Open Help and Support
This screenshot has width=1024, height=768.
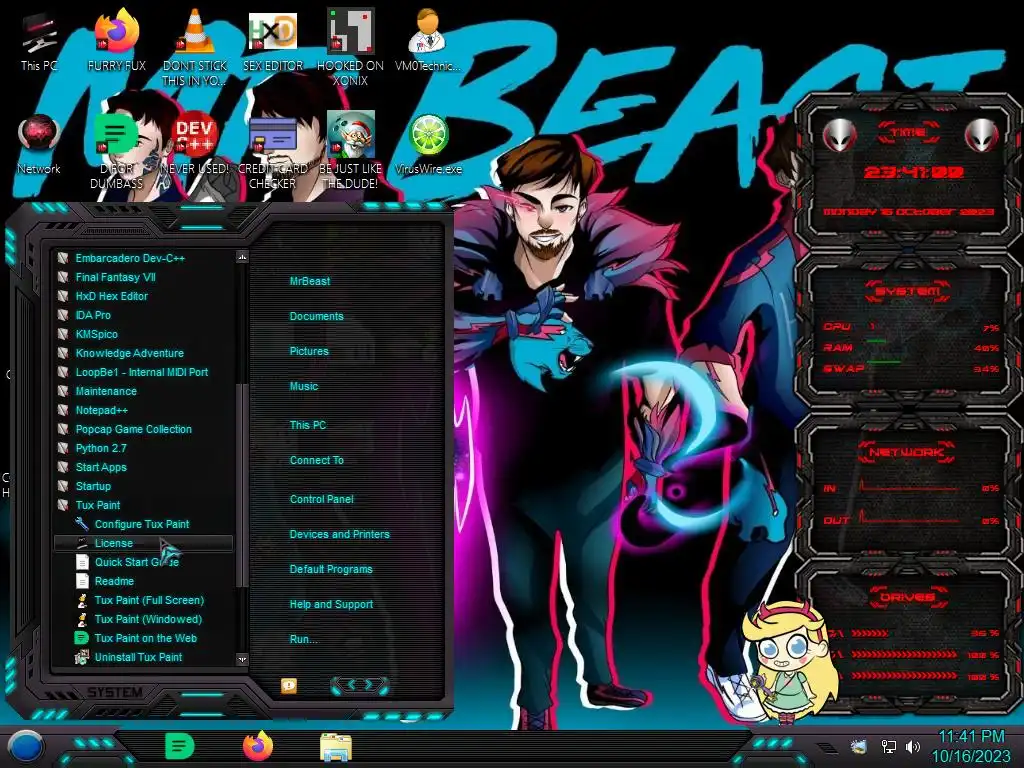pos(331,605)
